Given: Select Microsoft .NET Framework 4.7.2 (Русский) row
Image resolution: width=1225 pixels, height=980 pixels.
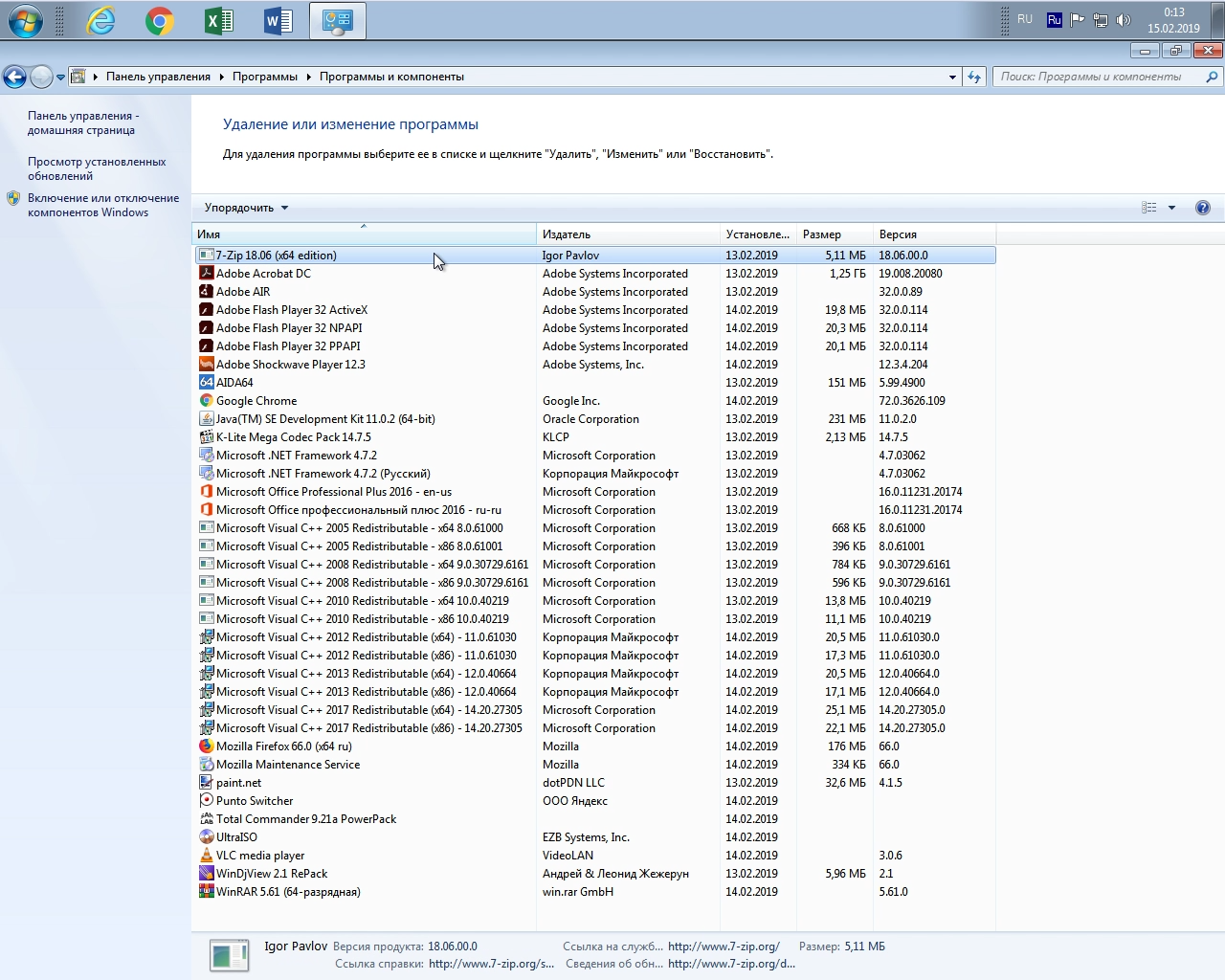Looking at the screenshot, I should [x=593, y=474].
